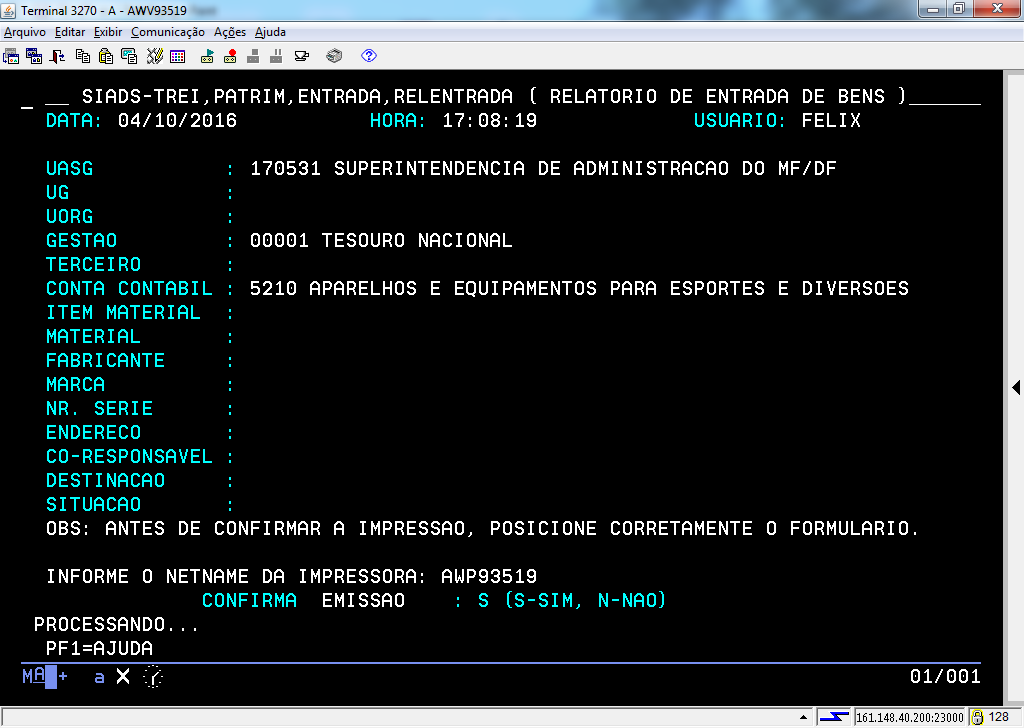Click the Copy icon in the toolbar
This screenshot has width=1024, height=728.
[x=83, y=56]
